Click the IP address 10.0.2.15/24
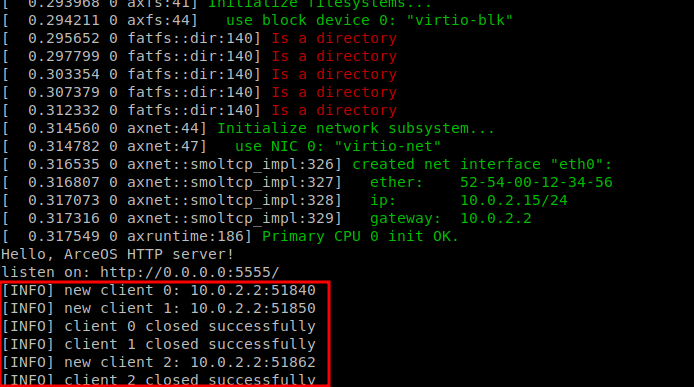Screen dimensions: 694x387 pyautogui.click(x=513, y=200)
